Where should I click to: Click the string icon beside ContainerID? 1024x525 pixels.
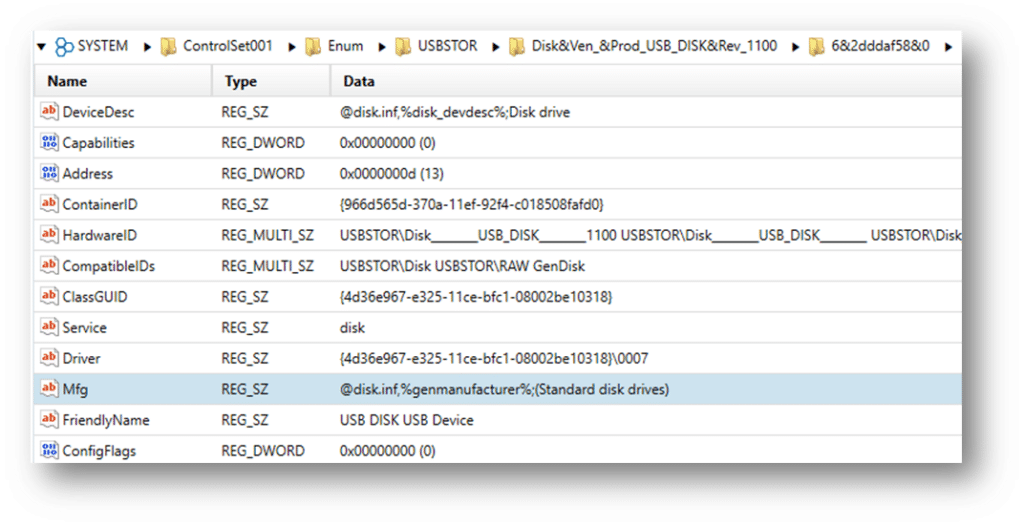pyautogui.click(x=49, y=204)
